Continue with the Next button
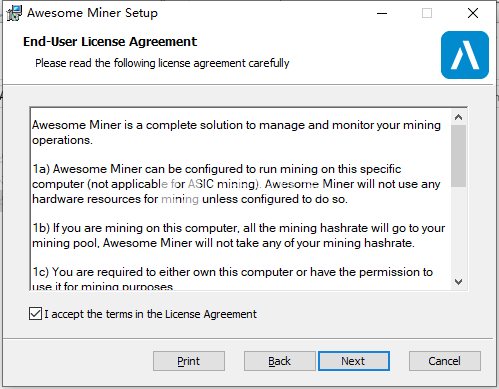The width and height of the screenshot is (499, 389). 354,361
